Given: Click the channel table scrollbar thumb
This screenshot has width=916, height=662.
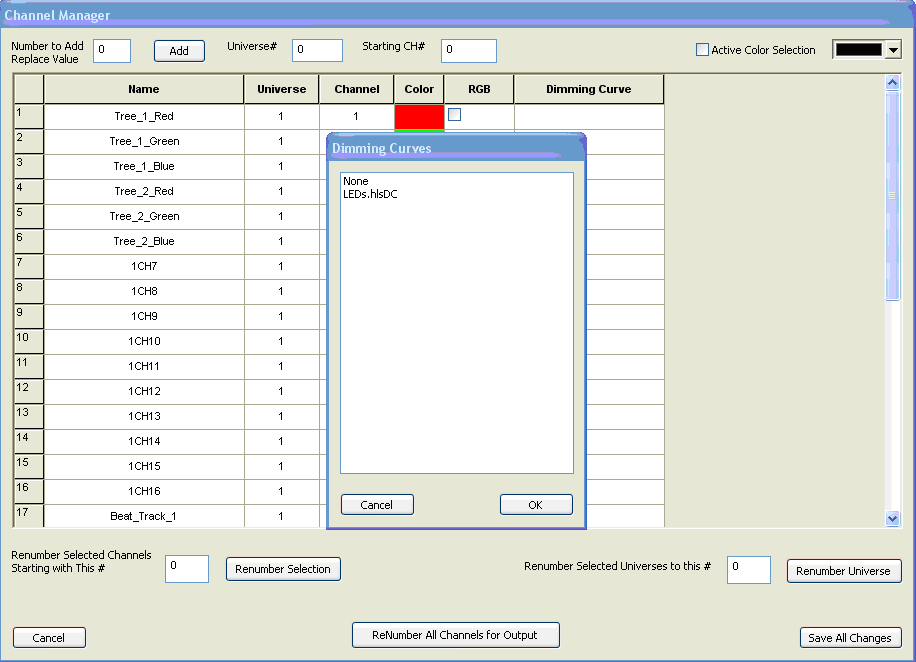Looking at the screenshot, I should tap(892, 196).
